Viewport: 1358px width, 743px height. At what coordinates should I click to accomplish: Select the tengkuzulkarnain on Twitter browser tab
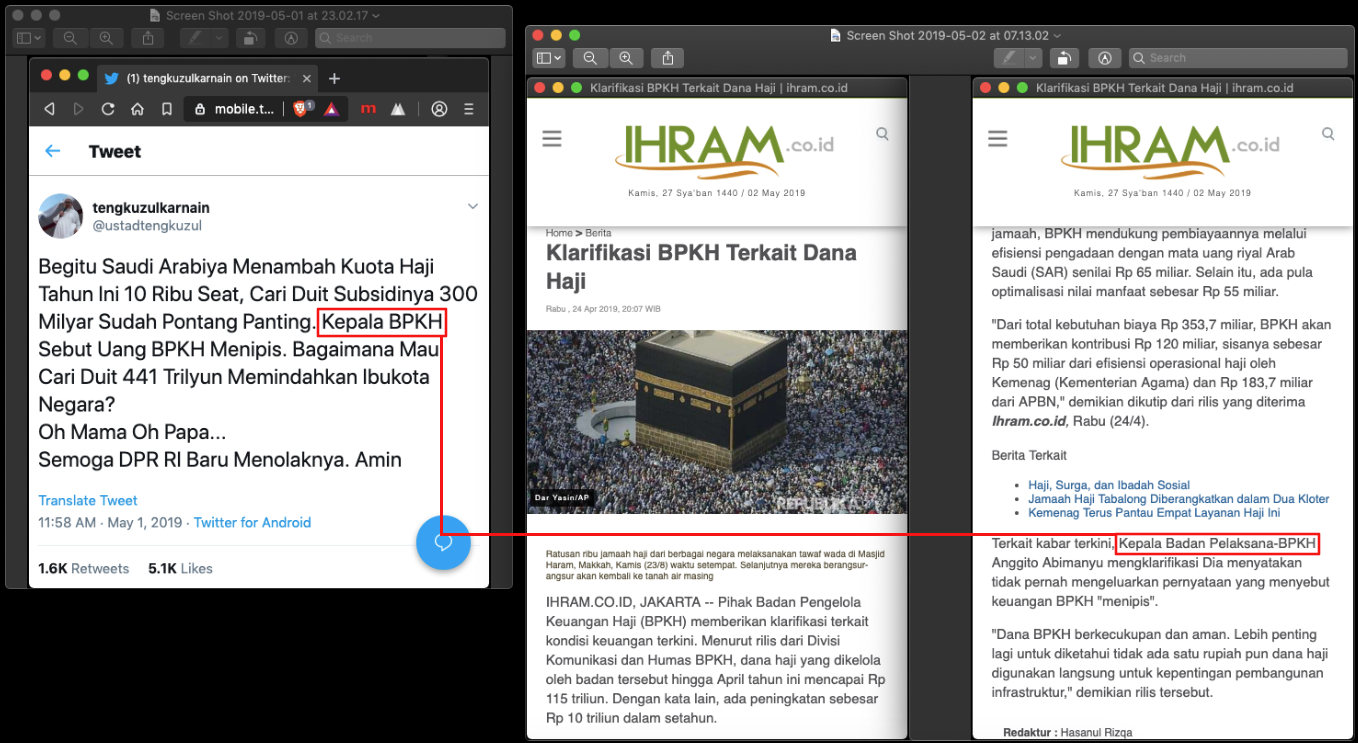pos(205,78)
